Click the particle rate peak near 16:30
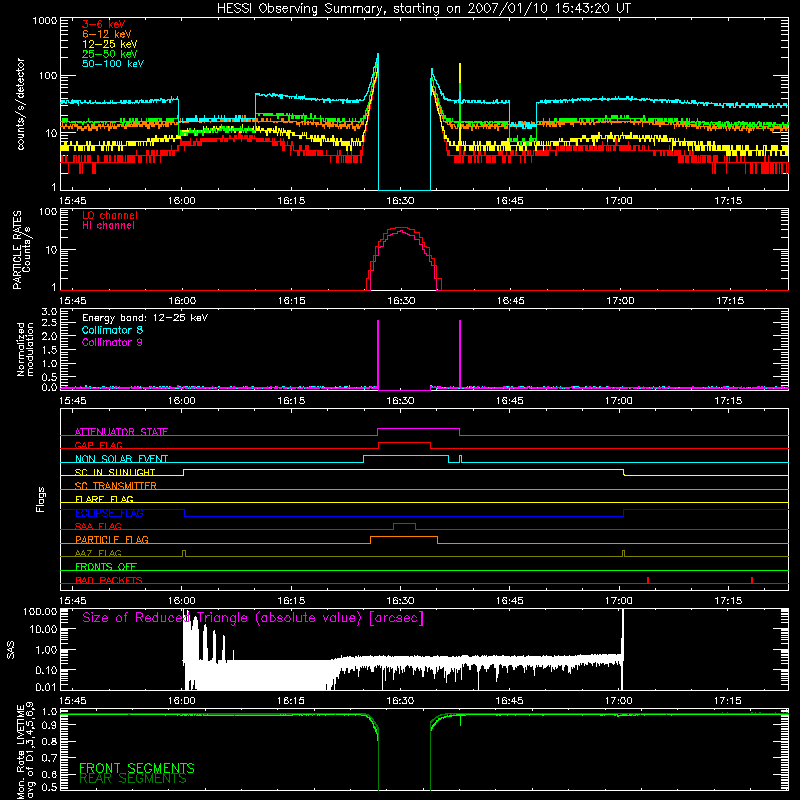800x800 pixels. pyautogui.click(x=403, y=228)
